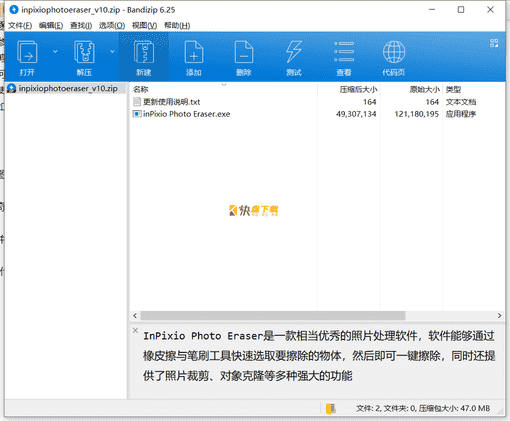Click the archive icon in the status bar
The image size is (510, 421).
pos(331,408)
